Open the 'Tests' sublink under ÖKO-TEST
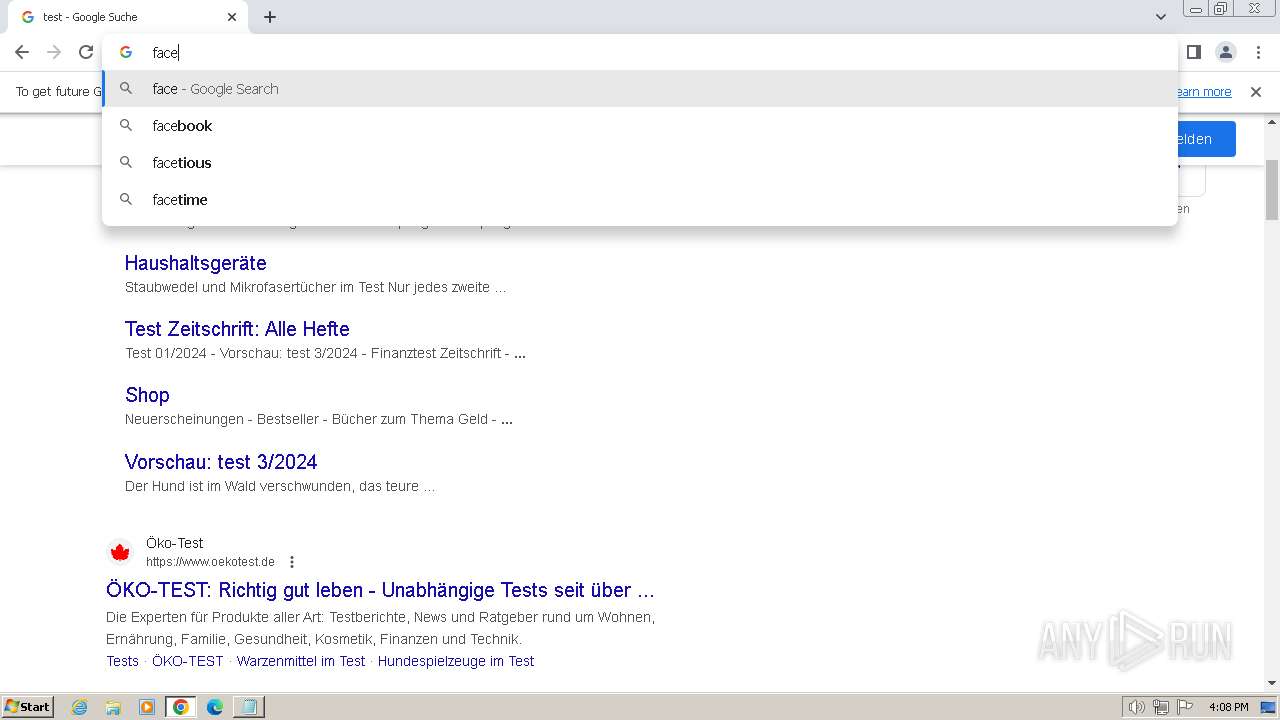Image resolution: width=1280 pixels, height=720 pixels. (123, 661)
